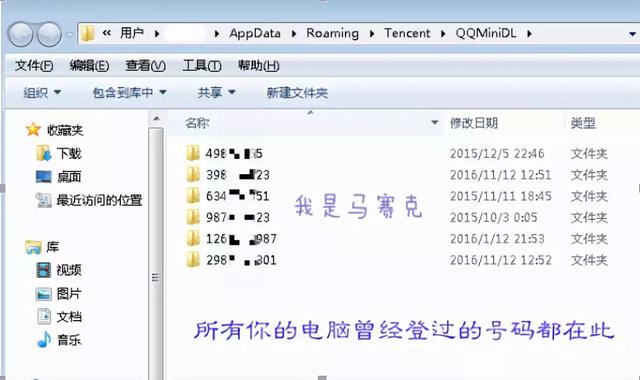Open the 名称 column filter dropdown arrow
The width and height of the screenshot is (640, 380).
tap(435, 122)
